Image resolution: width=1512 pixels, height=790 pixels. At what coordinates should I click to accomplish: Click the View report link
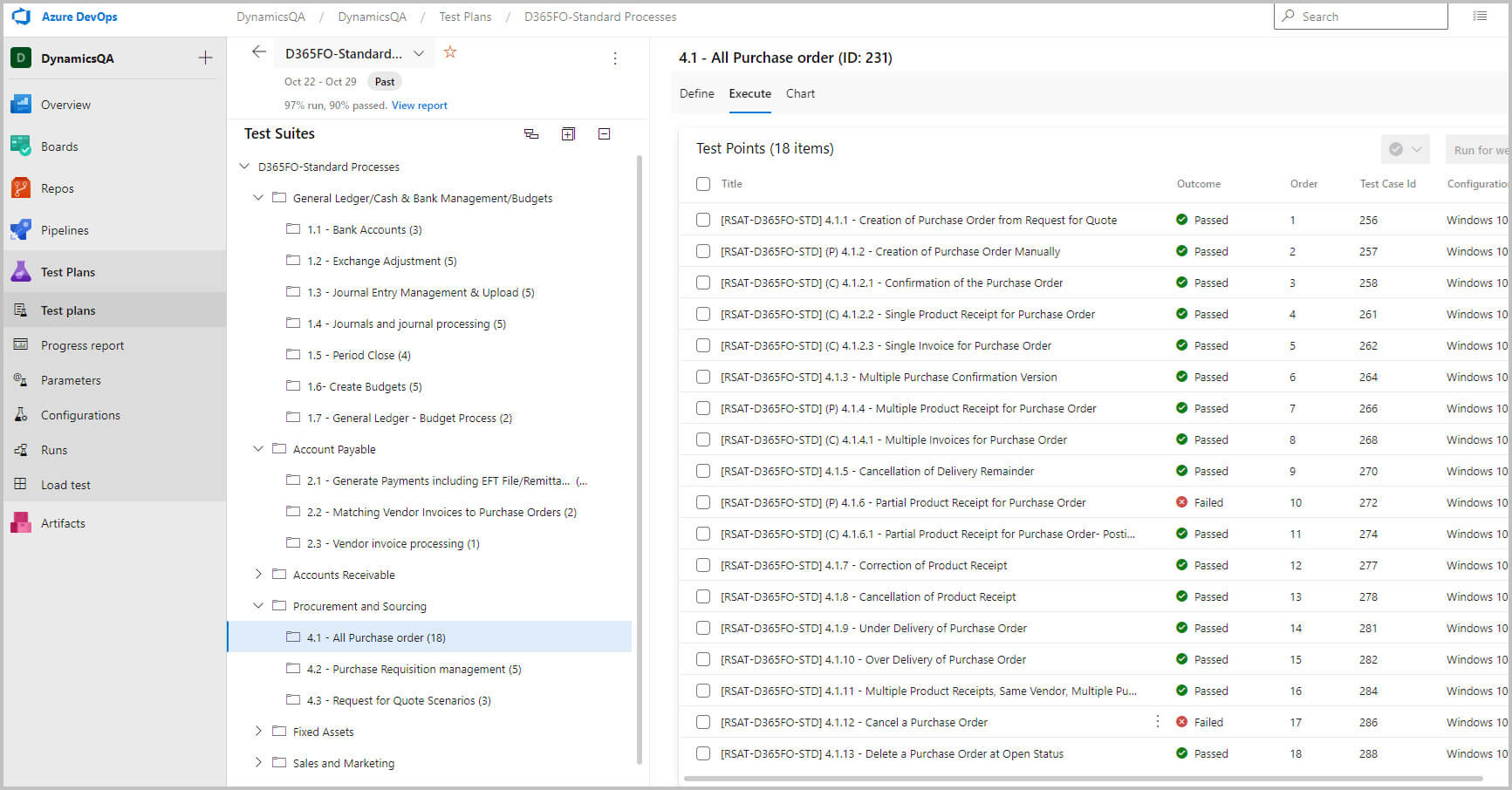[419, 106]
